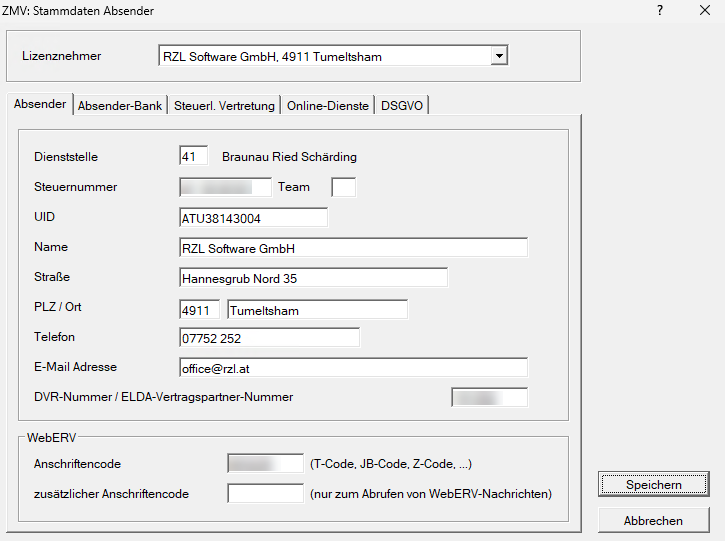Select the Name text field
725x541 pixels.
[353, 247]
